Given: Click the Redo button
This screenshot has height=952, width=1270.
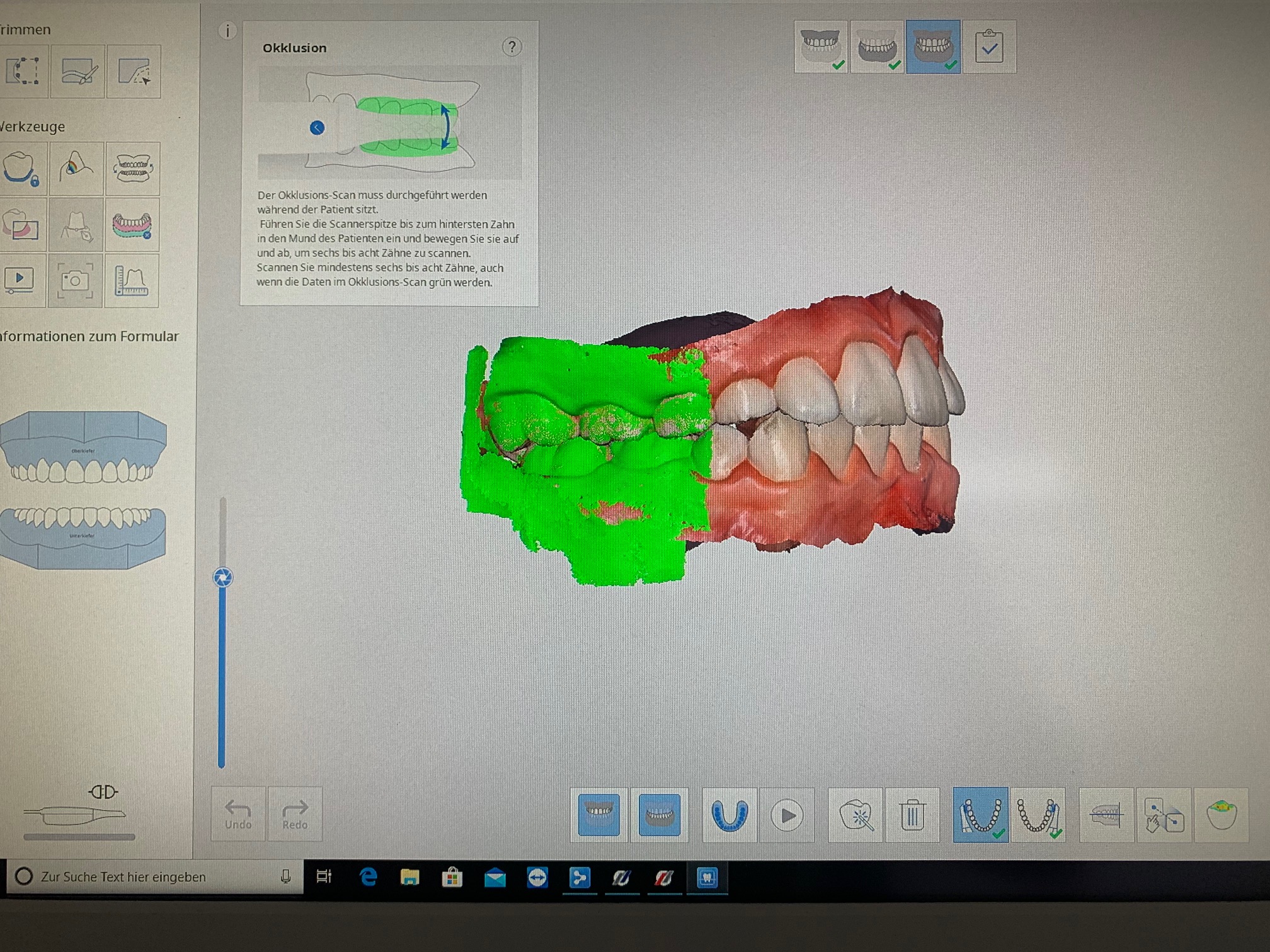Looking at the screenshot, I should point(295,814).
